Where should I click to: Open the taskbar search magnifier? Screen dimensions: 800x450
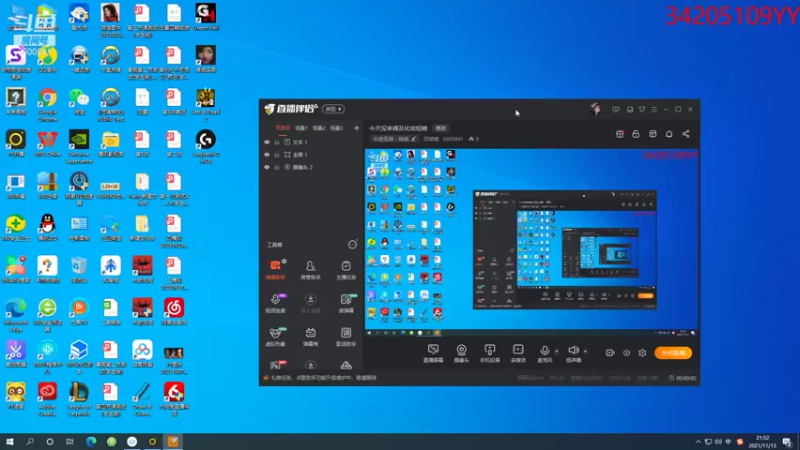point(30,442)
